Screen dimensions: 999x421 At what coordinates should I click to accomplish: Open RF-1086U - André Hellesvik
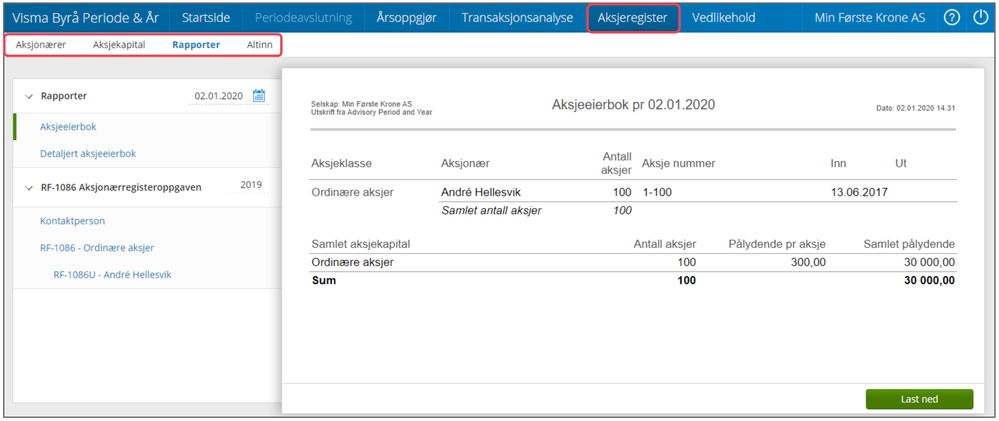[112, 275]
